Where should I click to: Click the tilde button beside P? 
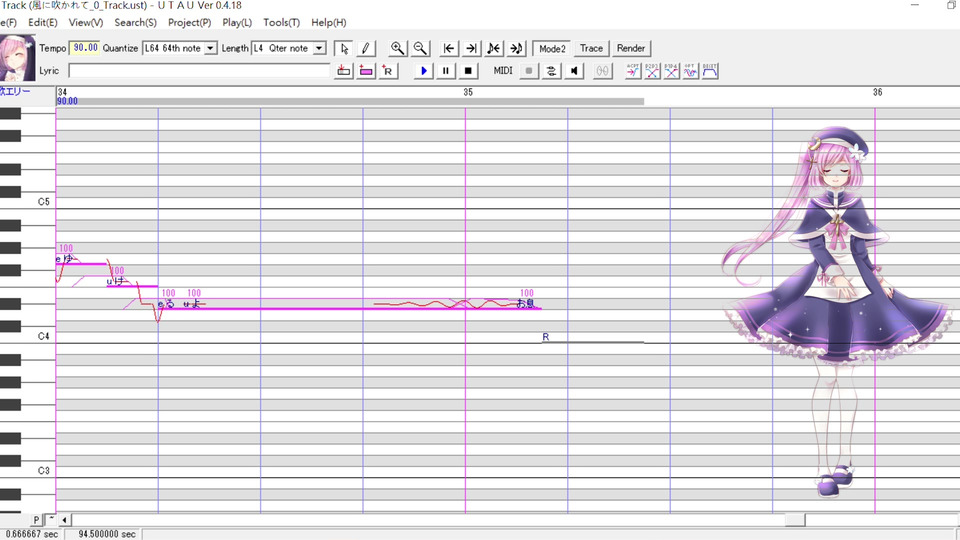[51, 520]
